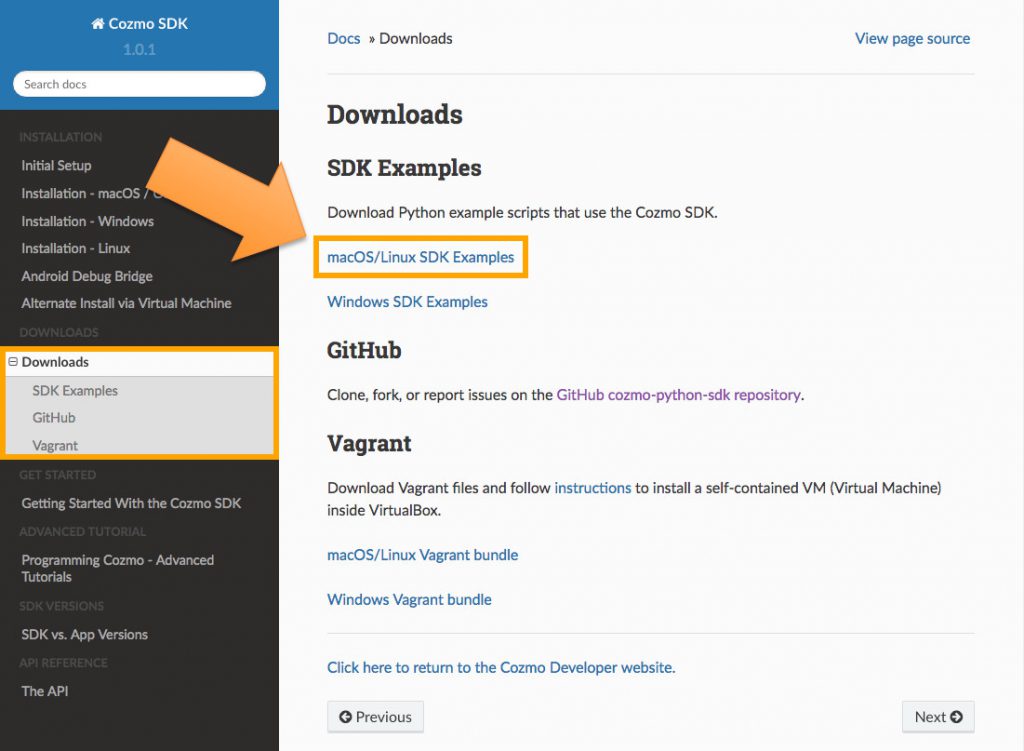Go to the Next page button
The height and width of the screenshot is (751, 1024).
coord(937,717)
